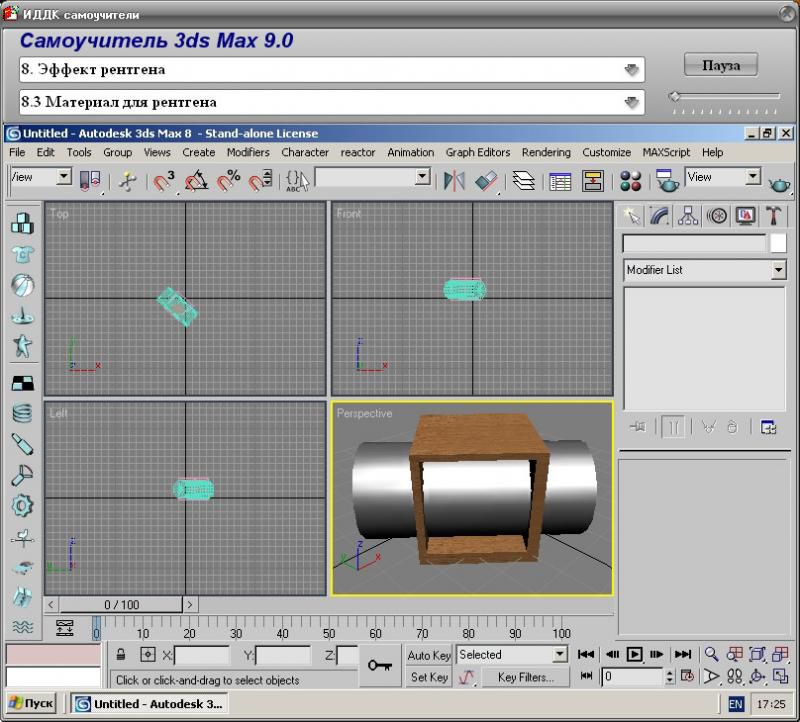Open the Graph Editors menu
The image size is (800, 722).
(477, 152)
